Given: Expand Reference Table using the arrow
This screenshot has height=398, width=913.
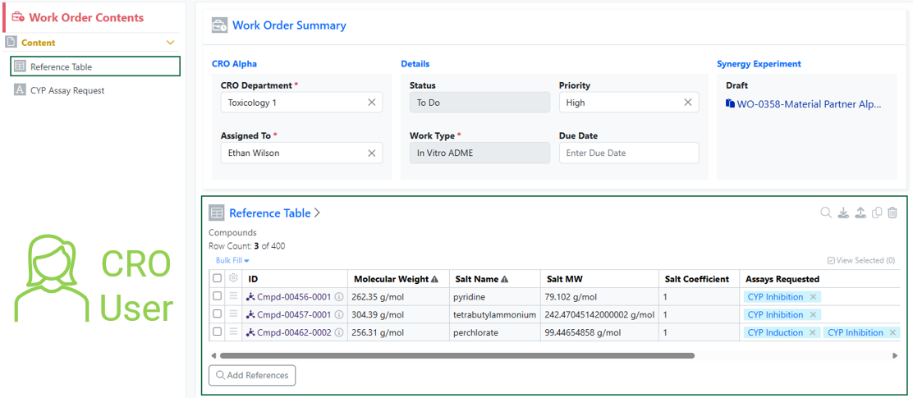Looking at the screenshot, I should 317,213.
